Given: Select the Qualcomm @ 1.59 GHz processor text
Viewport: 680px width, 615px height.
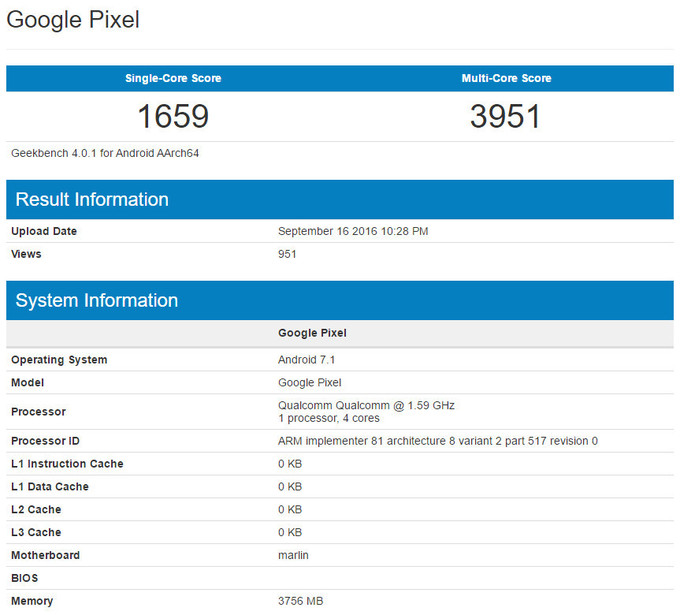Looking at the screenshot, I should (366, 405).
